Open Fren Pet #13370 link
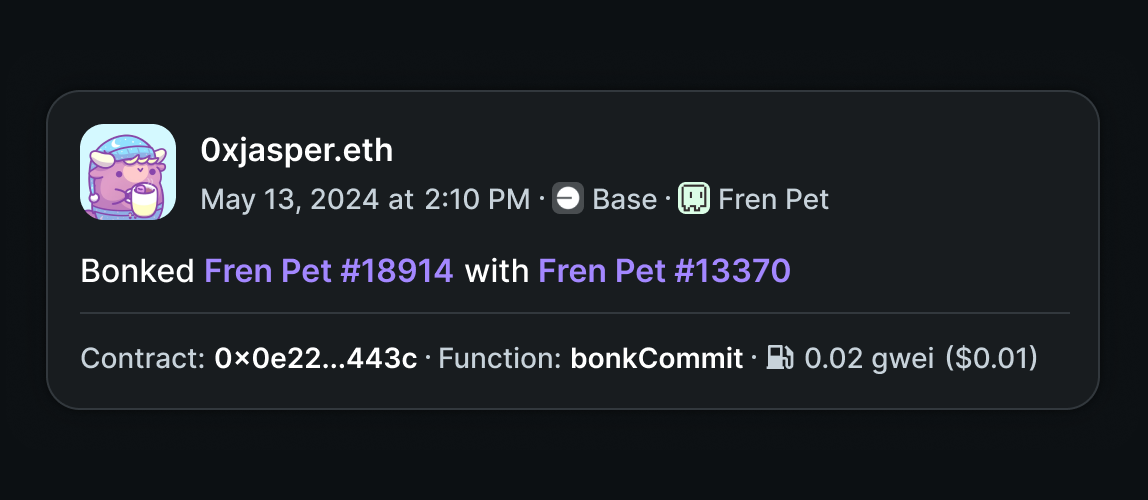Image resolution: width=1148 pixels, height=500 pixels. [664, 271]
